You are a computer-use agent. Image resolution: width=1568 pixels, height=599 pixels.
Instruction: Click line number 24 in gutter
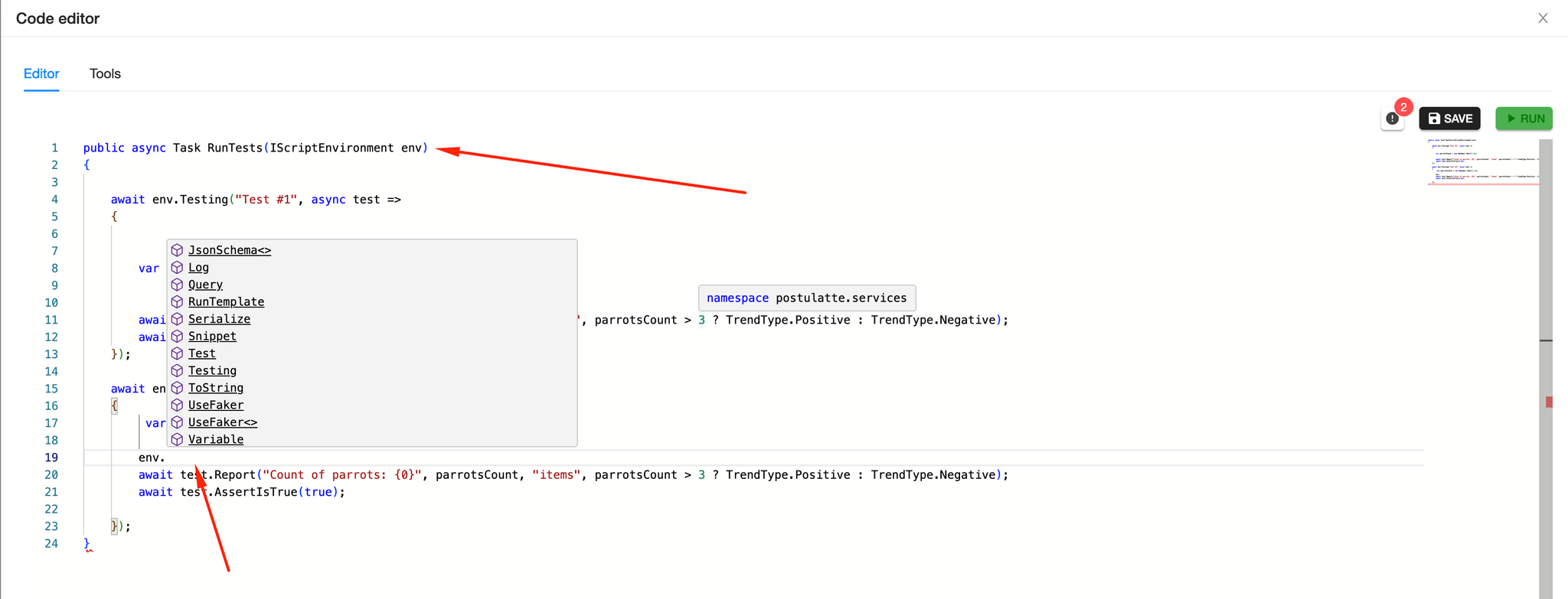[x=51, y=544]
